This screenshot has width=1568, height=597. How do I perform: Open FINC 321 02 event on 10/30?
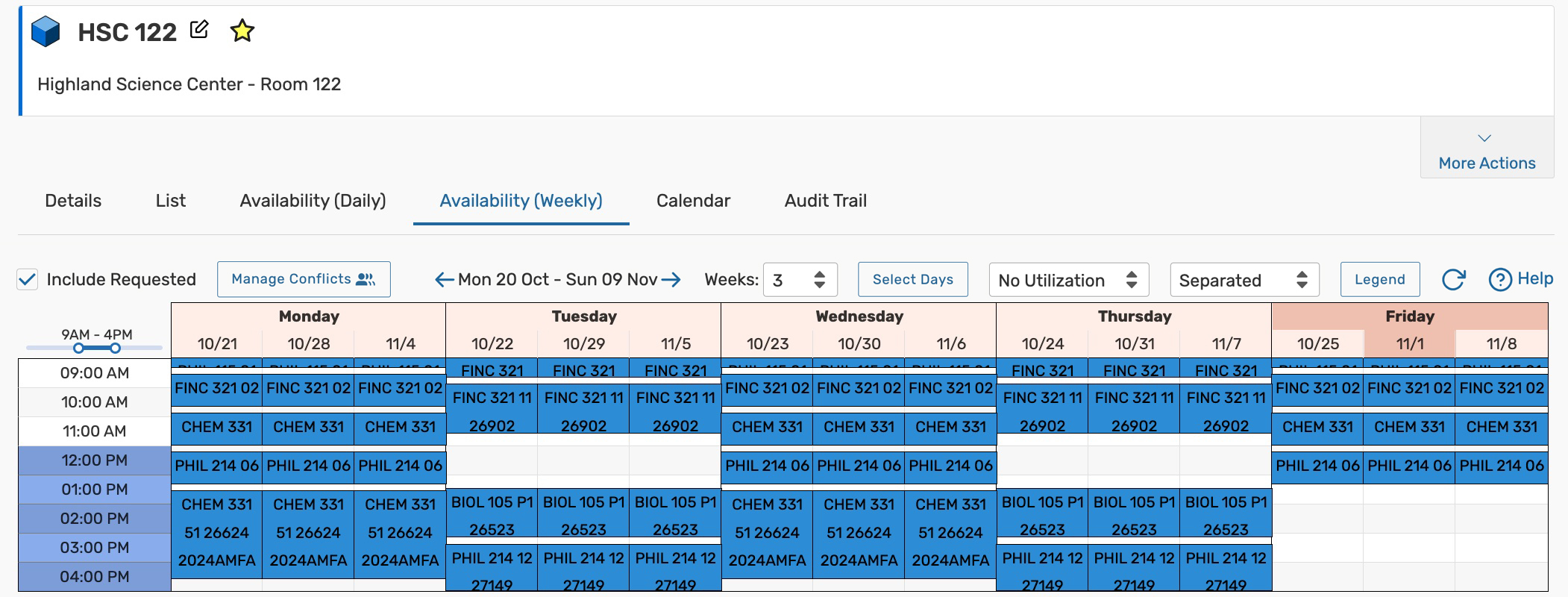tap(859, 389)
